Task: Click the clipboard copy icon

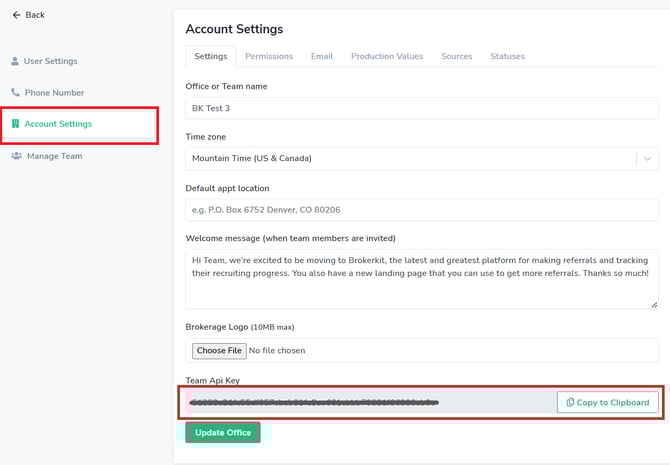Action: [570, 402]
